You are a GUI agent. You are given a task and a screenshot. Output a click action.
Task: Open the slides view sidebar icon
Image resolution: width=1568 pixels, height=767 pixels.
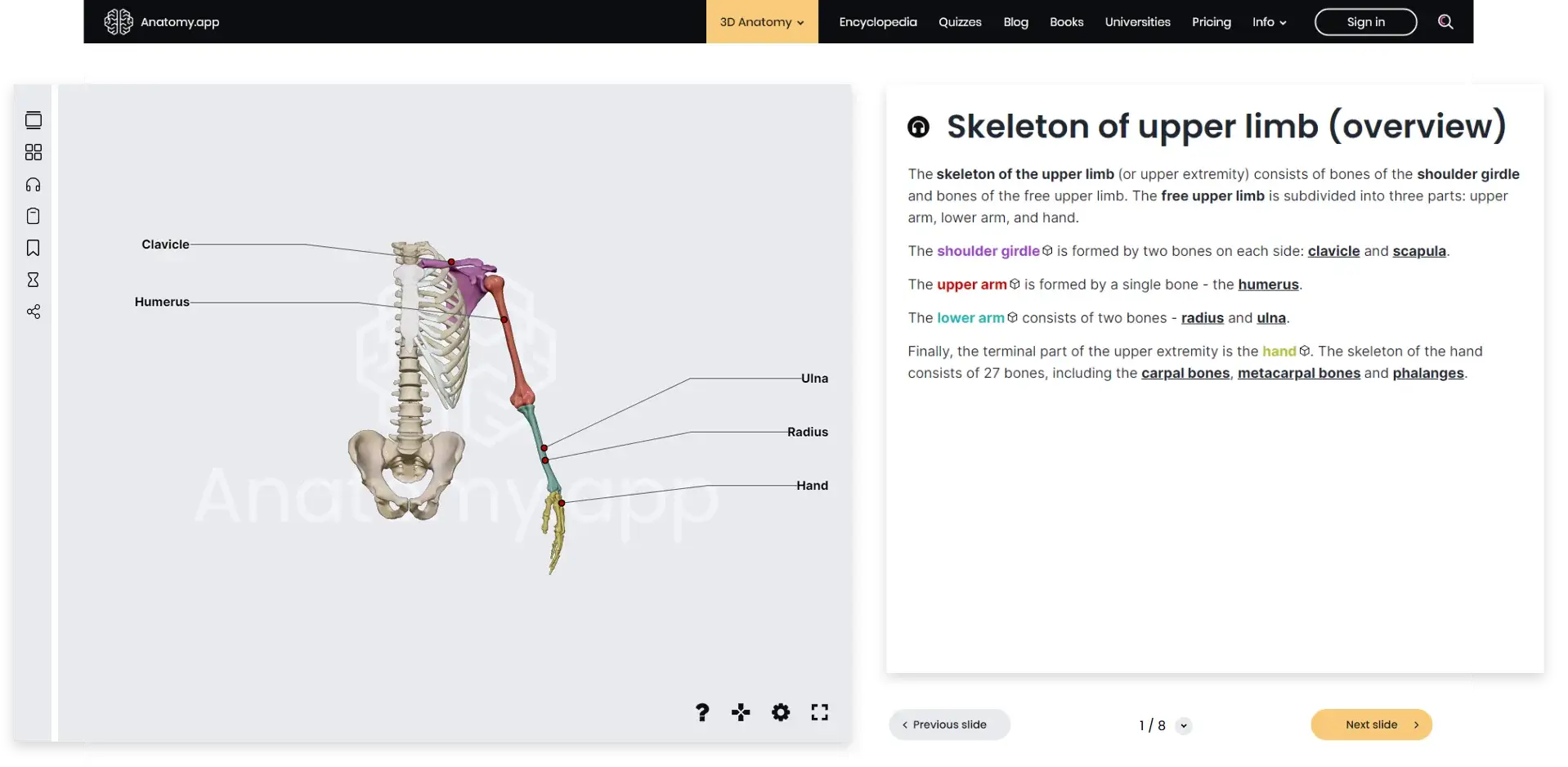34,120
